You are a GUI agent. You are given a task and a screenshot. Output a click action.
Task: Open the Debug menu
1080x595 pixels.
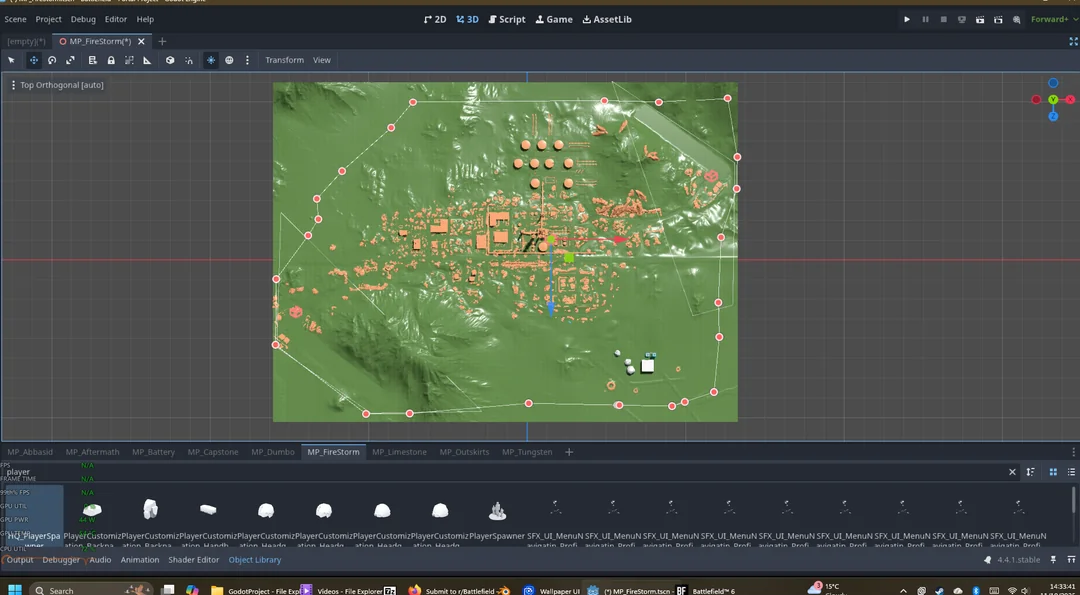coord(83,19)
